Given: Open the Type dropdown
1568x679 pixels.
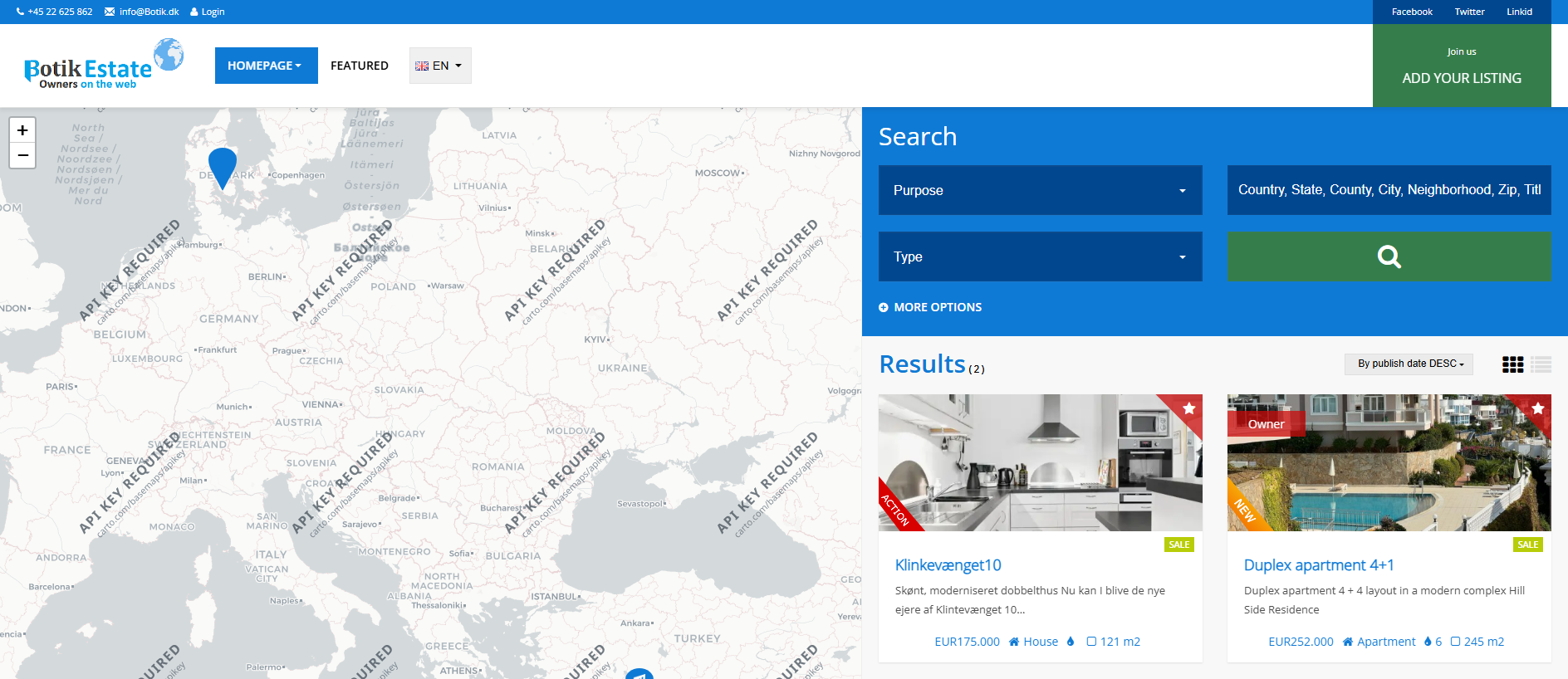Looking at the screenshot, I should (x=1041, y=256).
